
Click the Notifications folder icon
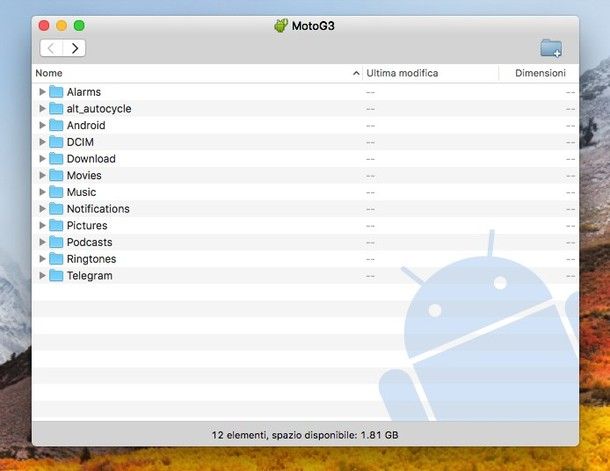tap(56, 209)
